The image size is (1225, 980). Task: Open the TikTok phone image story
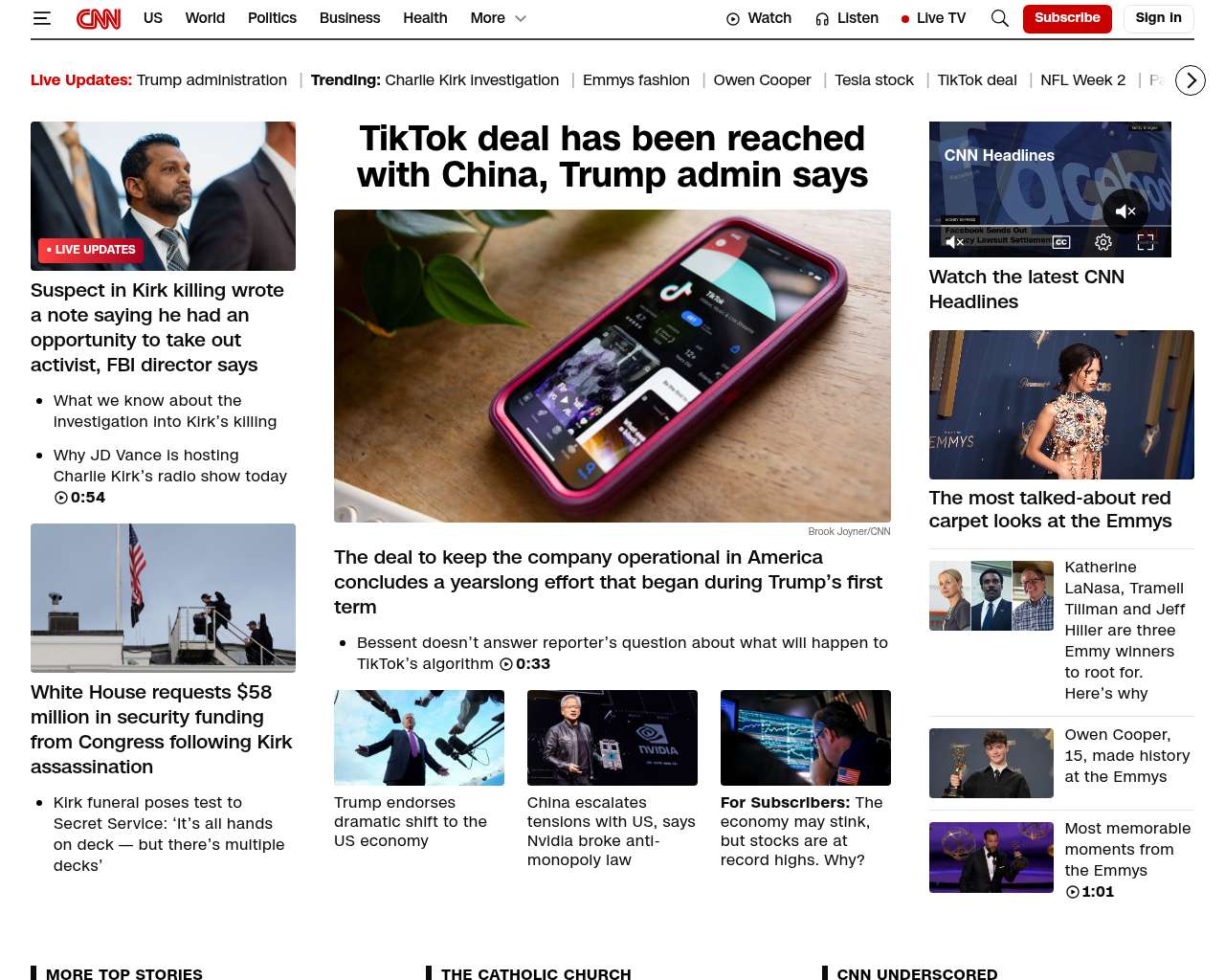pos(612,366)
